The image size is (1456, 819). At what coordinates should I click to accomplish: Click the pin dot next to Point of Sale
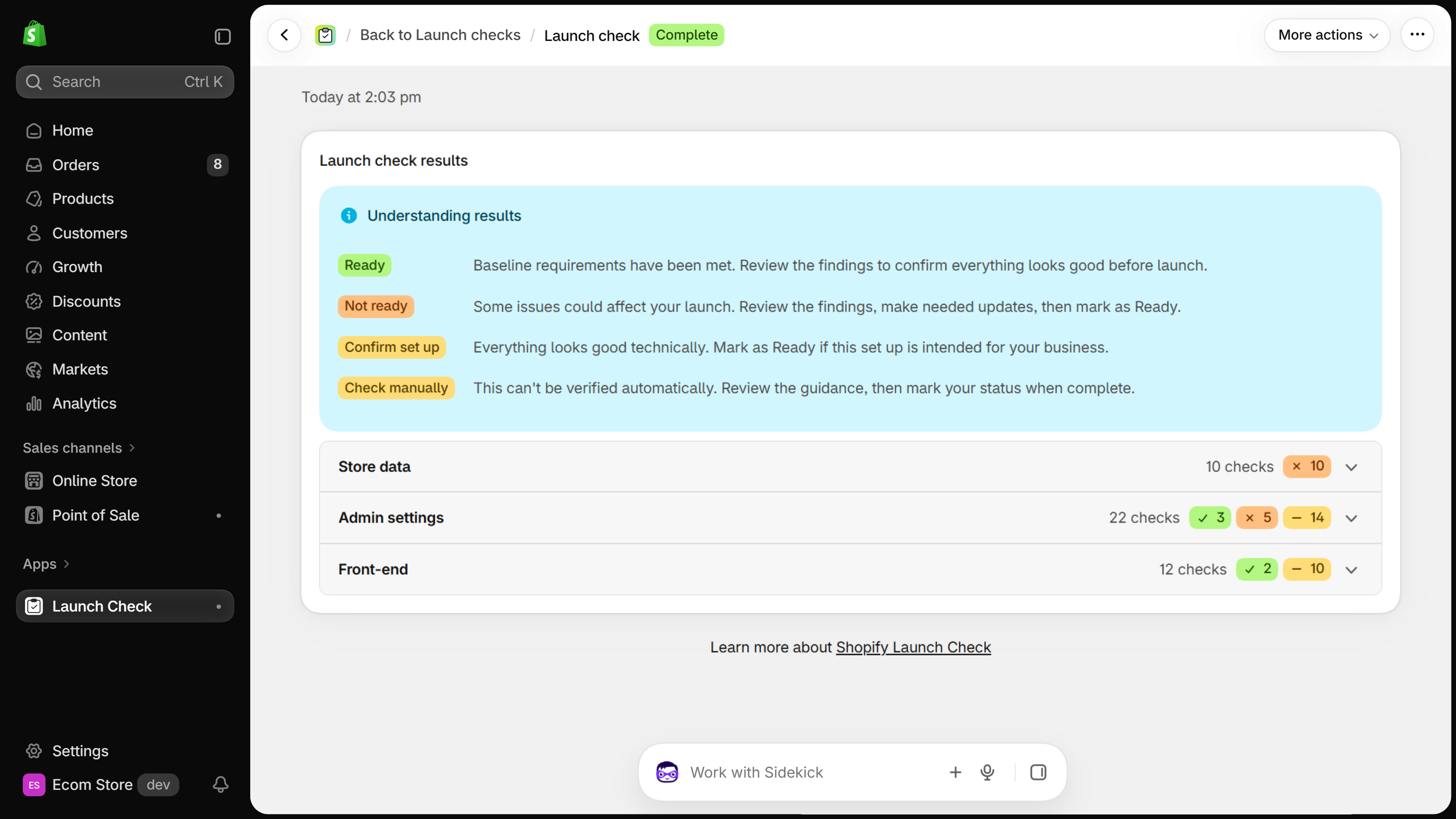[x=219, y=516]
